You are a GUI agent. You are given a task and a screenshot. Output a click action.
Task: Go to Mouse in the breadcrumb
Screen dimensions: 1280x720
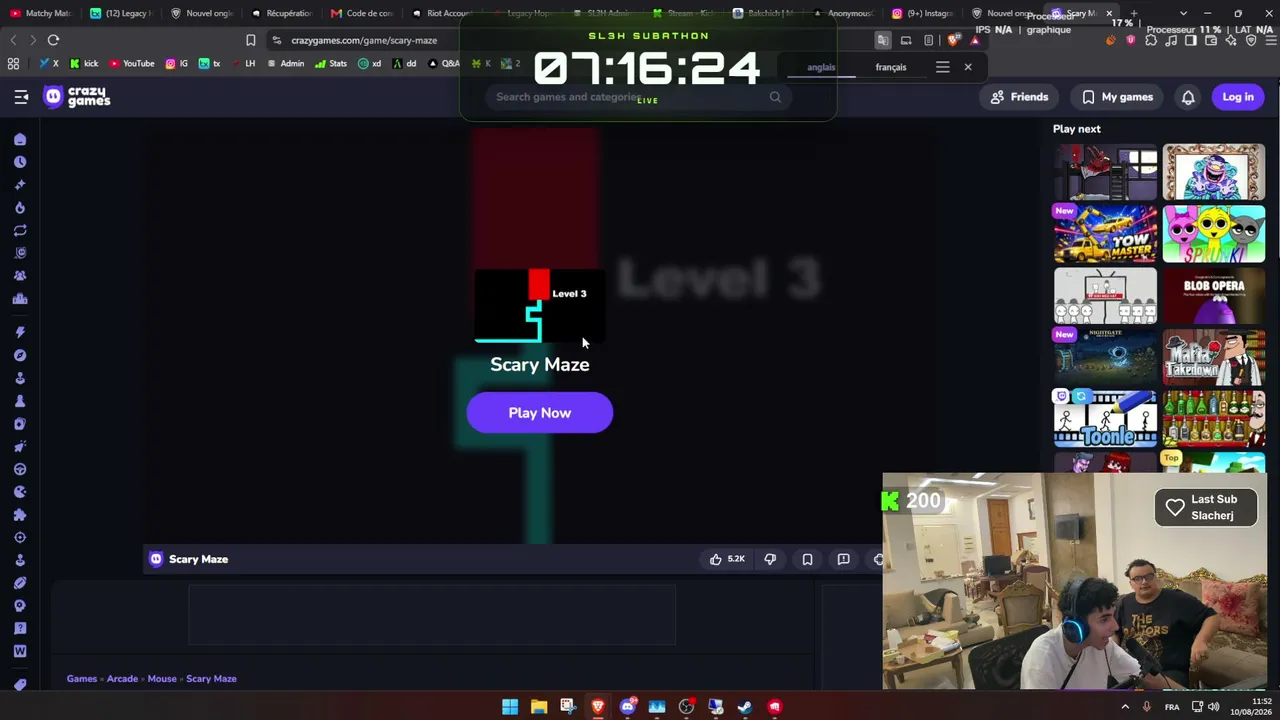162,679
